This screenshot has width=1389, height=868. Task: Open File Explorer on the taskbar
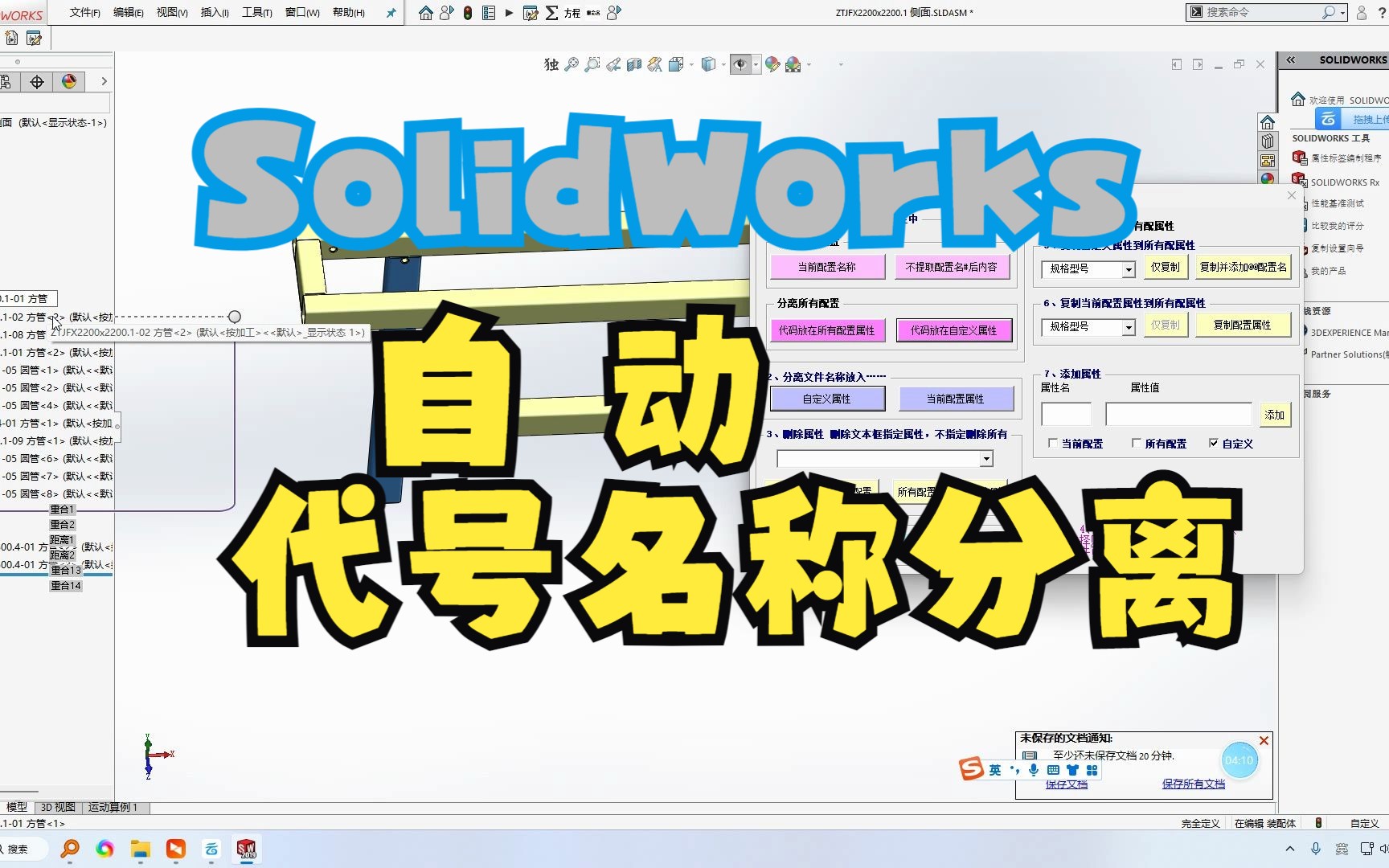click(x=141, y=849)
